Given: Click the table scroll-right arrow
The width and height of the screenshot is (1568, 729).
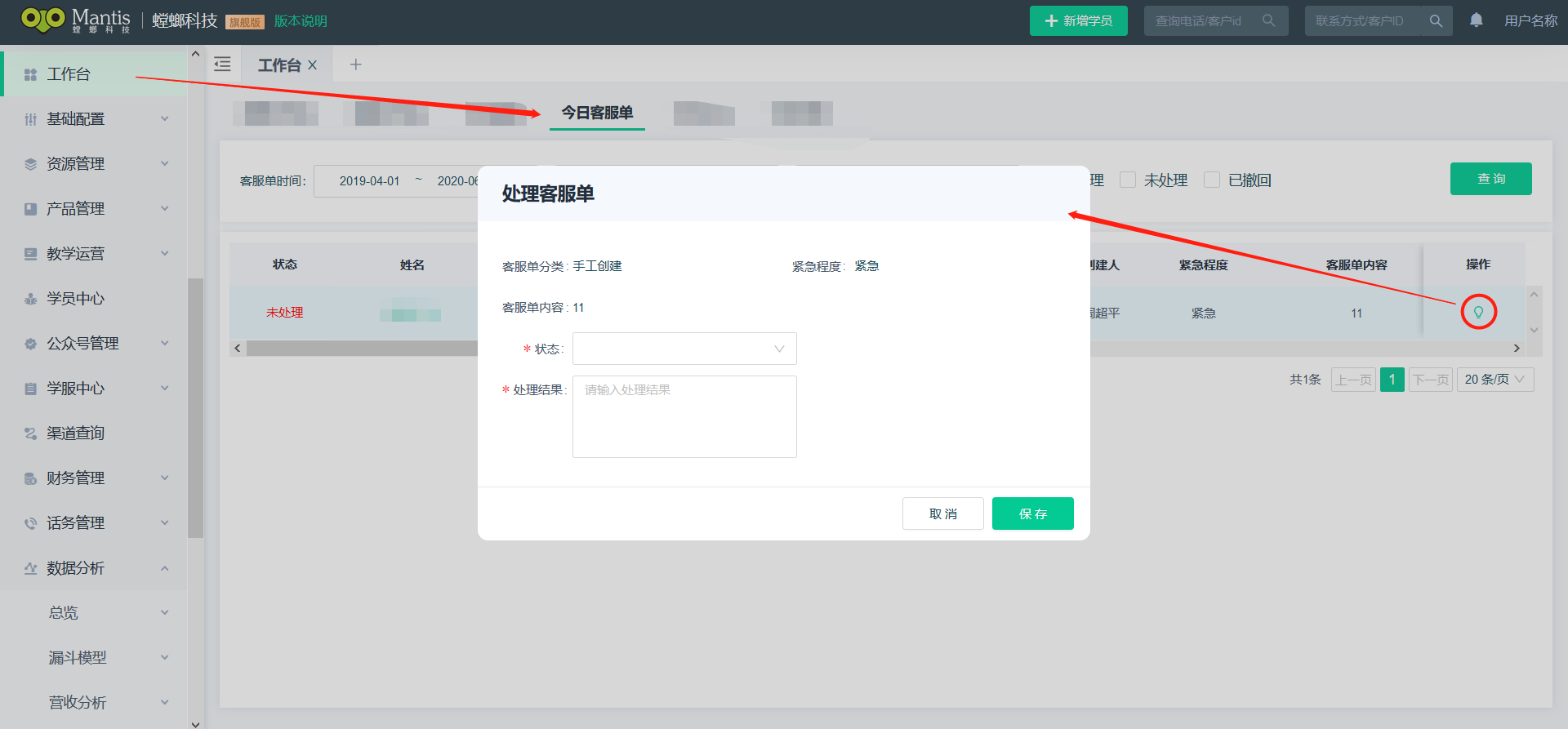Looking at the screenshot, I should 1517,349.
